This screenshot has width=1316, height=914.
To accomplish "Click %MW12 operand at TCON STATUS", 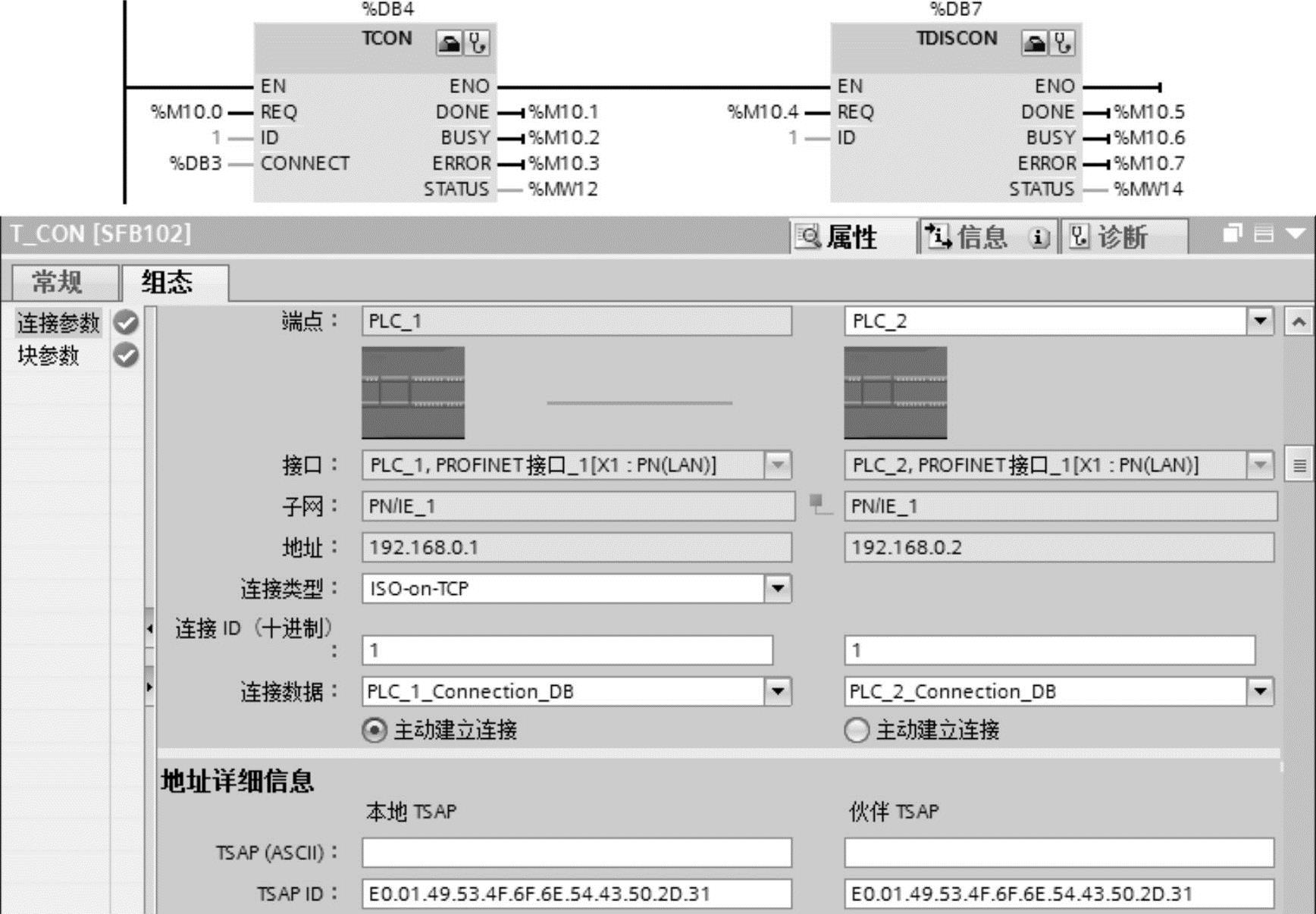I will click(563, 189).
